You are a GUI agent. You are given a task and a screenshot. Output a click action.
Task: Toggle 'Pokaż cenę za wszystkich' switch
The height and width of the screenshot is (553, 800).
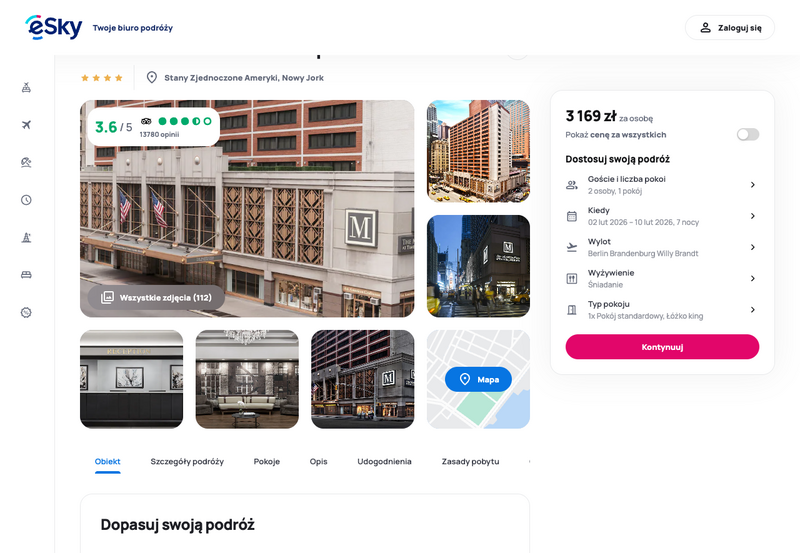747,134
